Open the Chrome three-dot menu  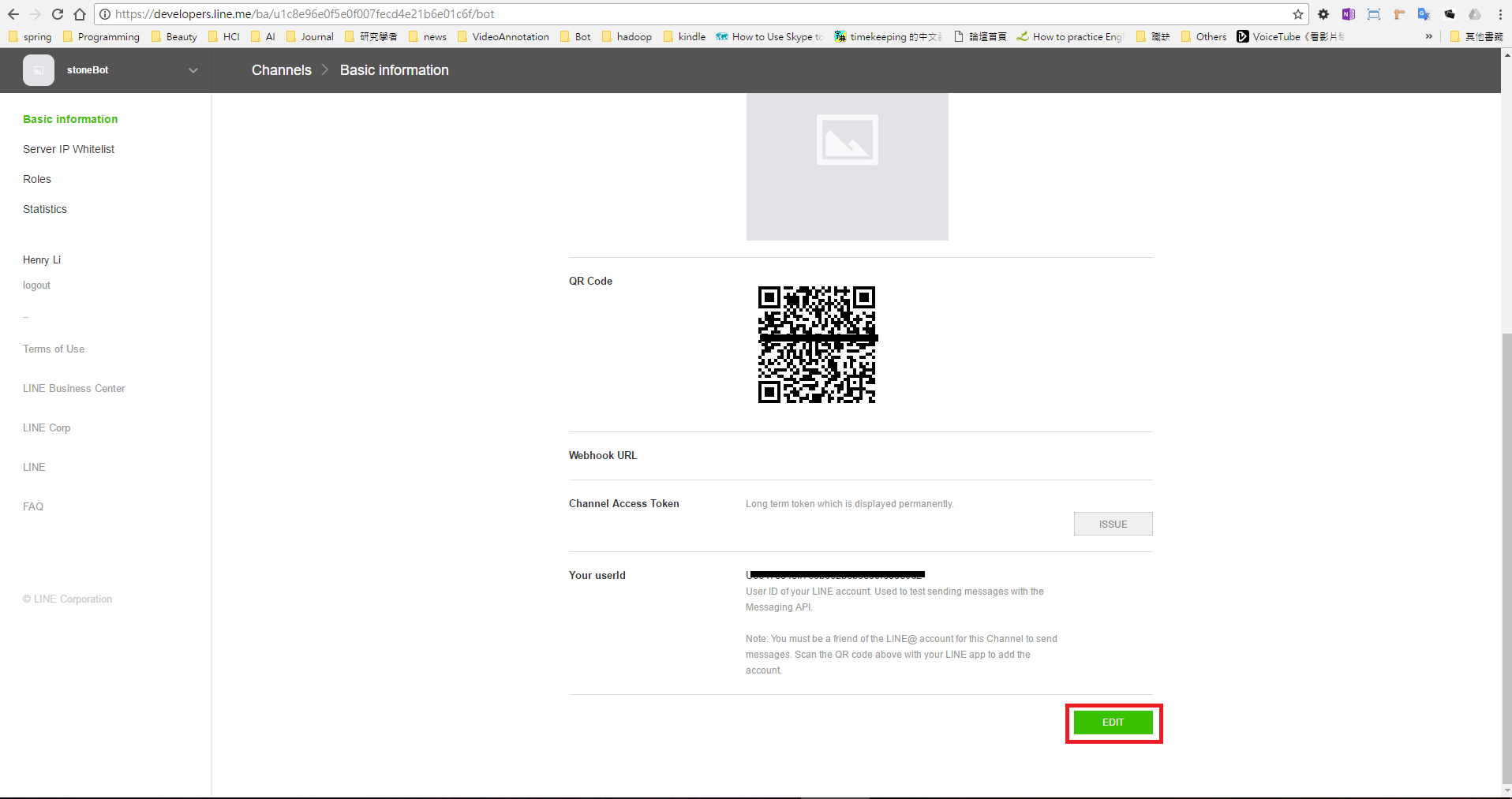(1500, 14)
